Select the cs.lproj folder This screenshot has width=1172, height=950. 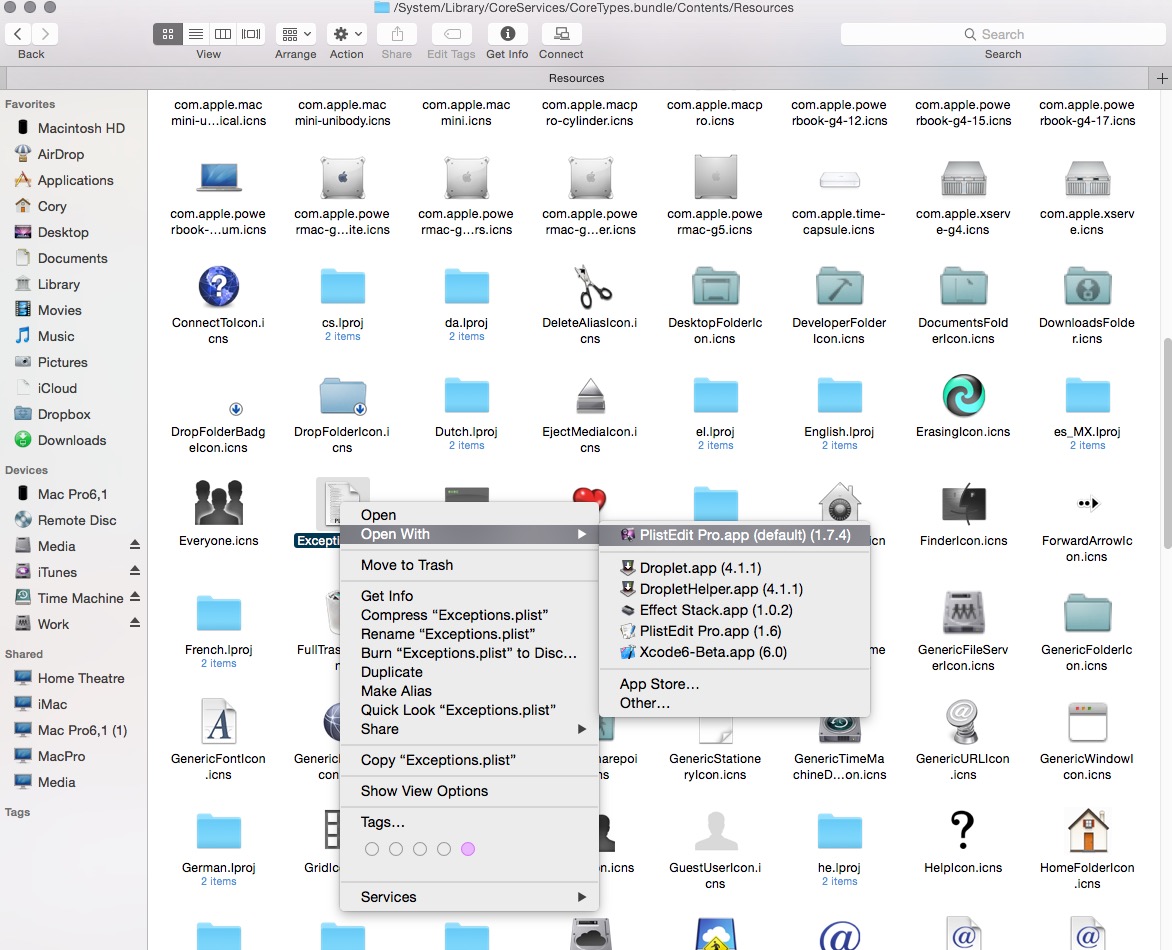[342, 286]
